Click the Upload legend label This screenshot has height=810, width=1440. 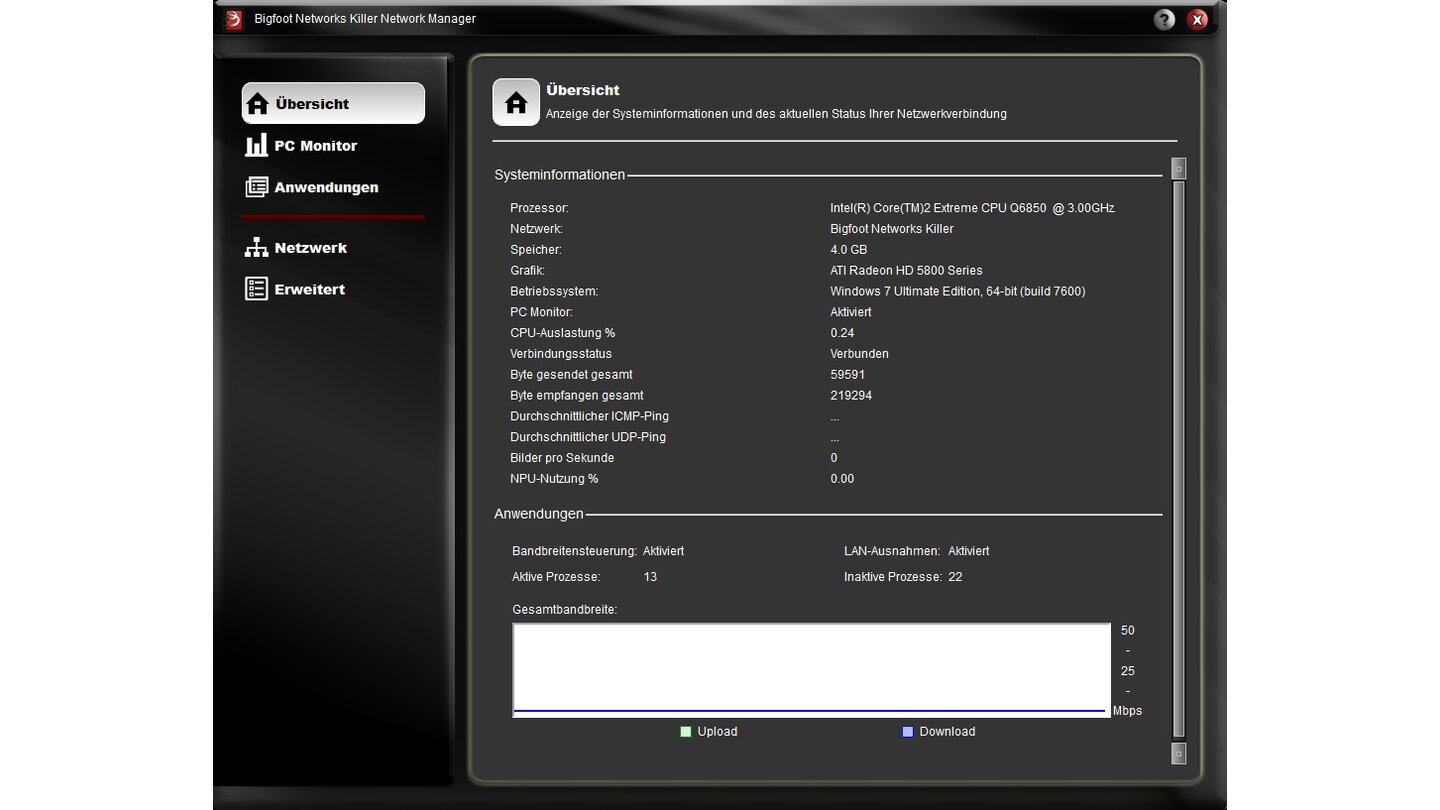717,732
